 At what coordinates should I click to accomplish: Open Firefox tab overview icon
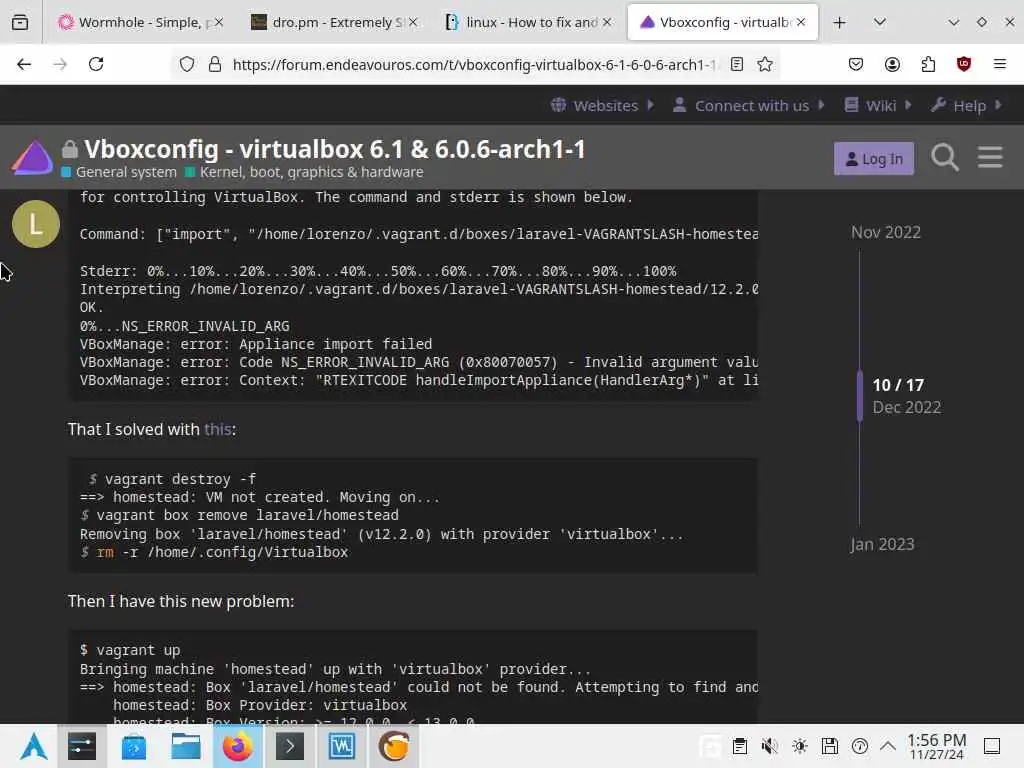(x=20, y=22)
